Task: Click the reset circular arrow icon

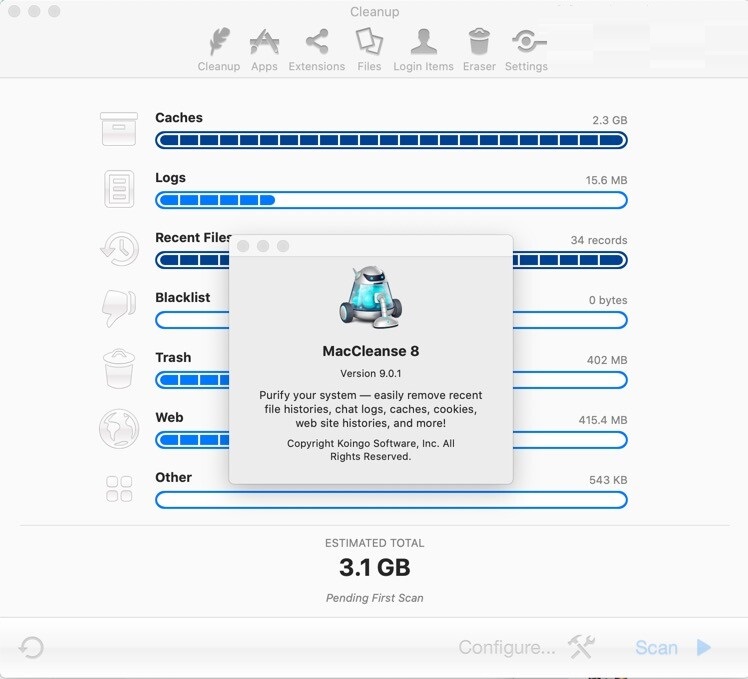Action: 31,648
